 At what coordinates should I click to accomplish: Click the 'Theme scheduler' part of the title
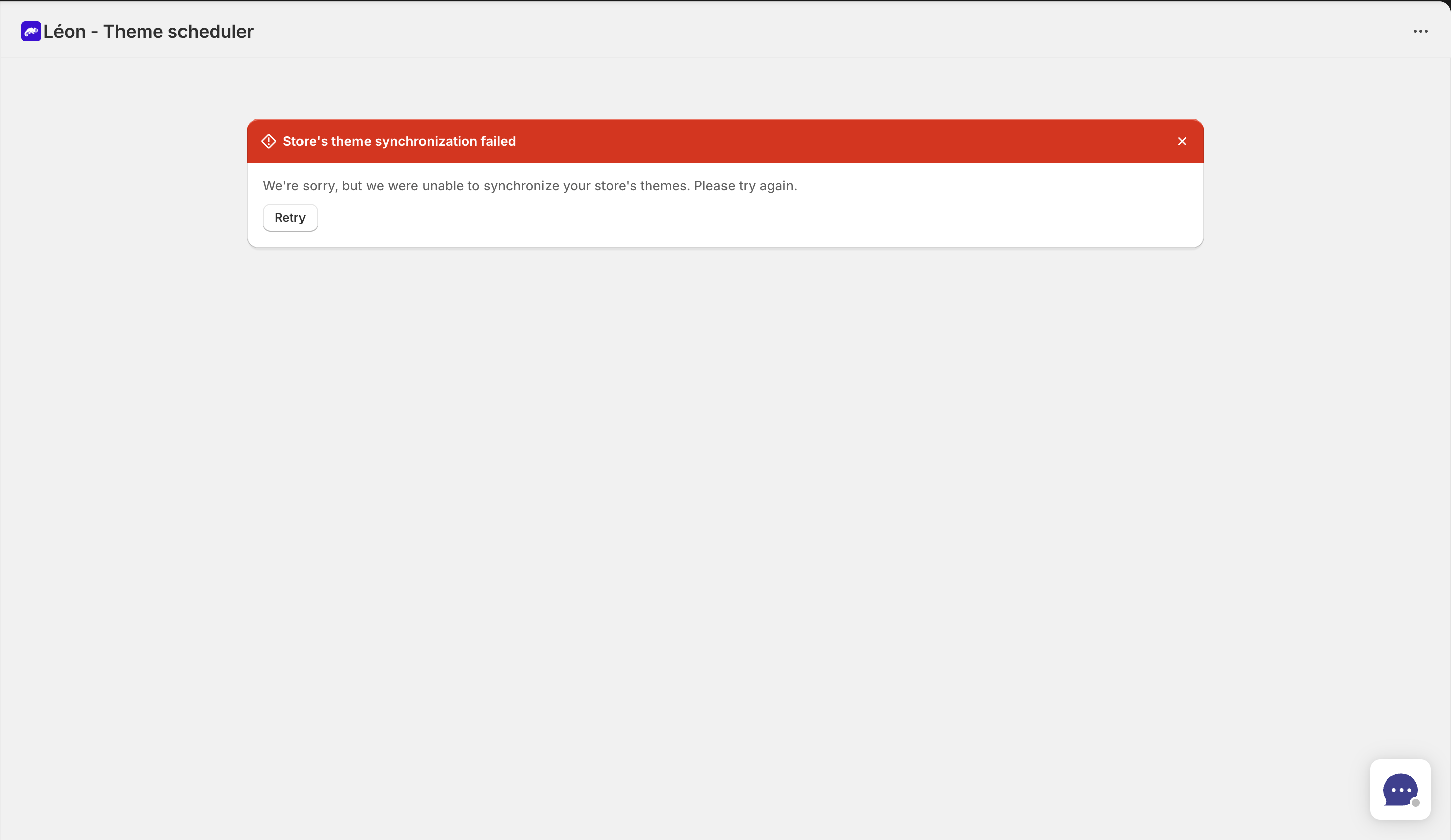pos(178,32)
